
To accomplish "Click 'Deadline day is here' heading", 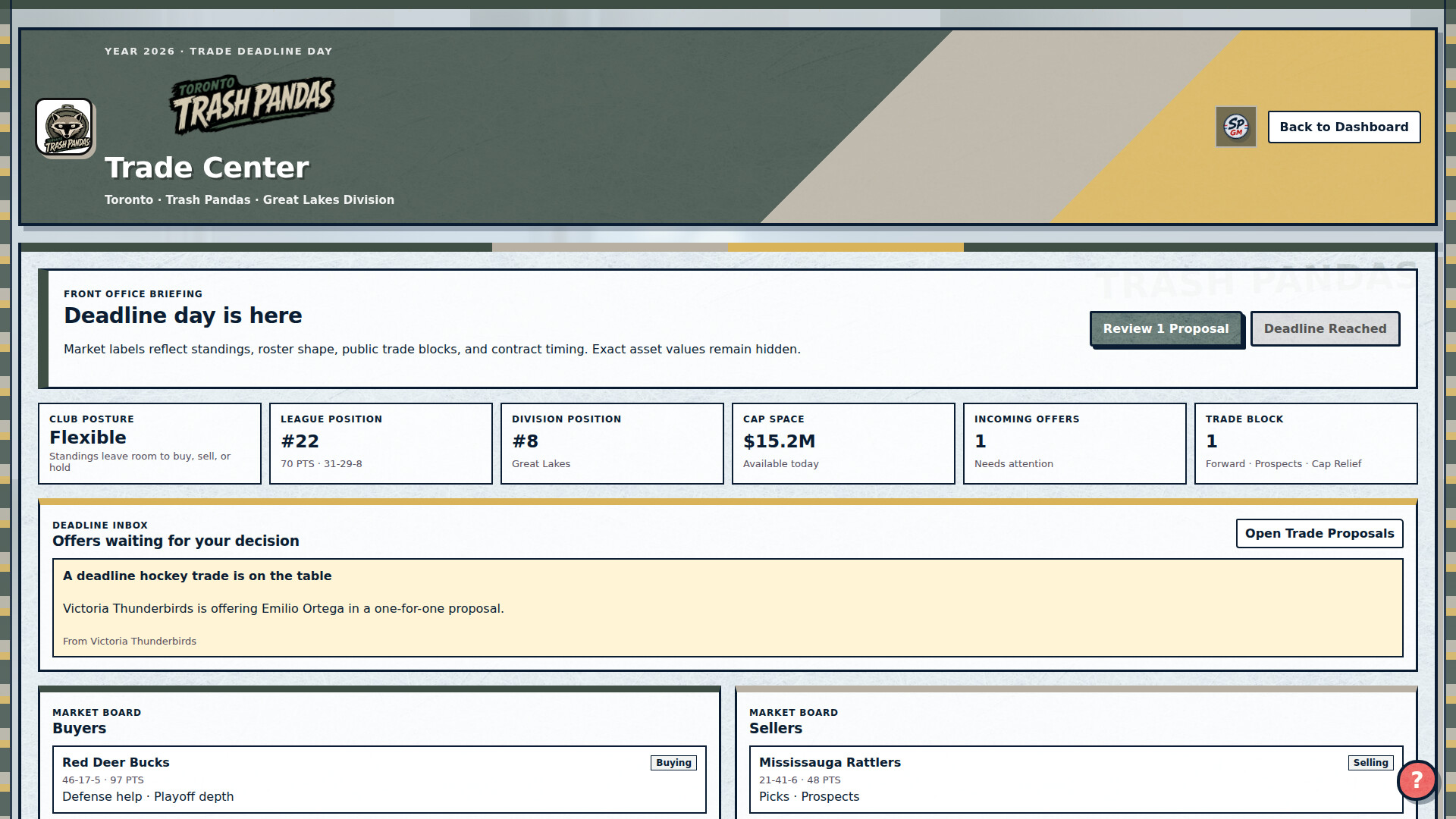I will tap(183, 315).
